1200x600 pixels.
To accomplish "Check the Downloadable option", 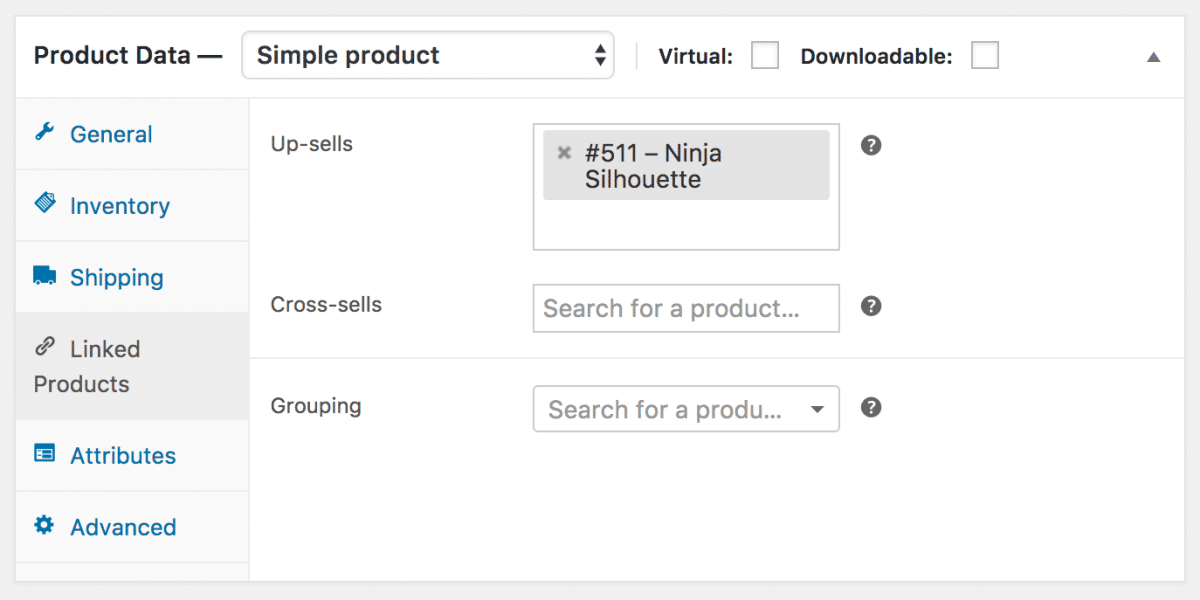I will (x=984, y=56).
